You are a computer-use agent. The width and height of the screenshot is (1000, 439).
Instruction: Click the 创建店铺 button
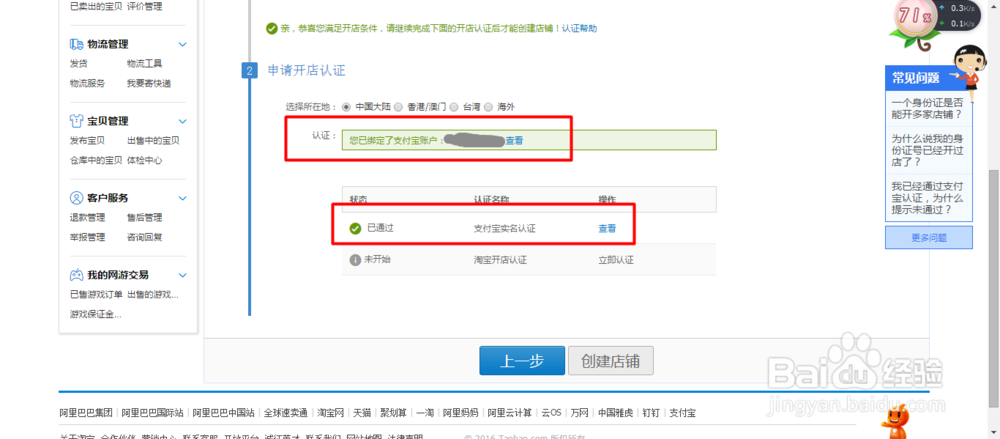click(610, 361)
